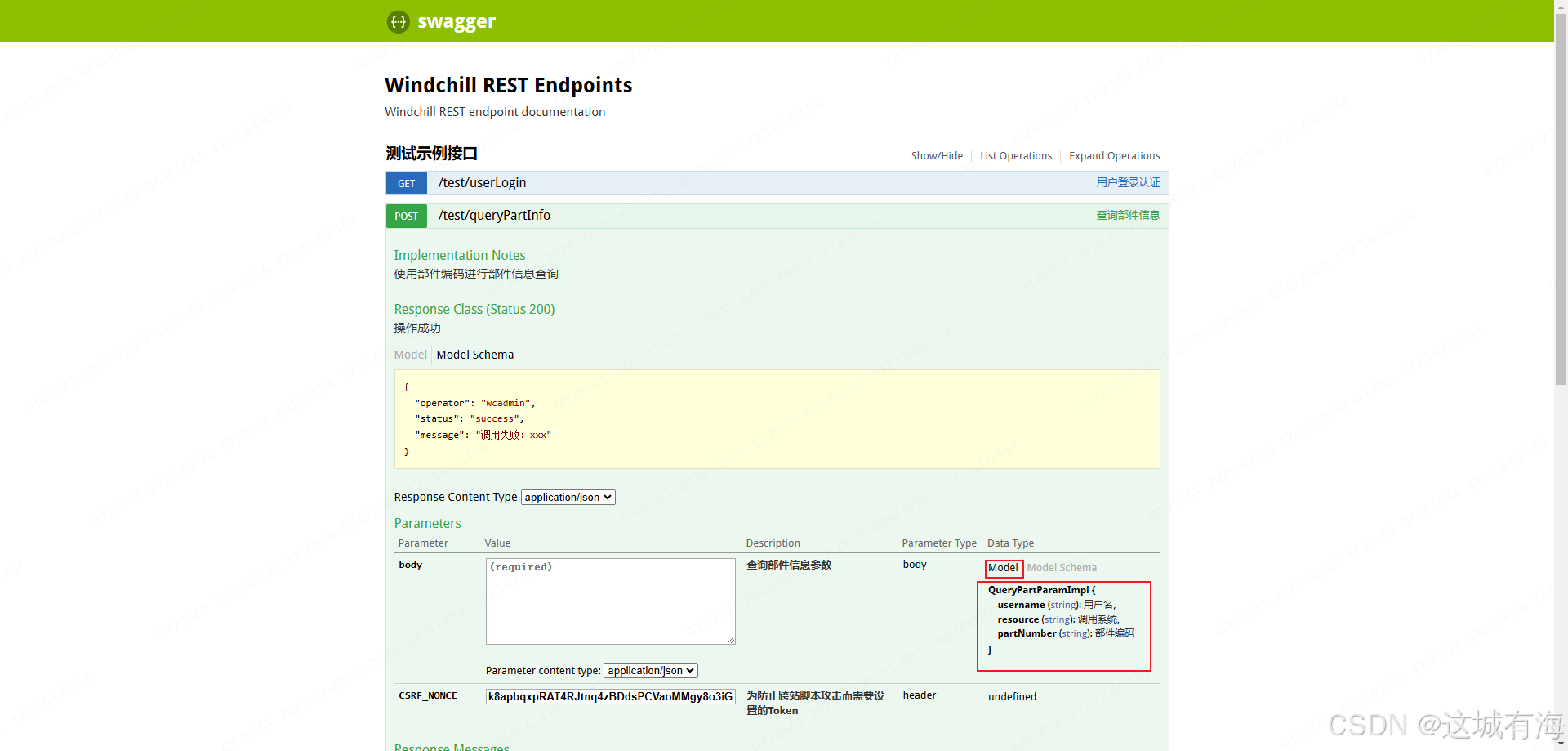Click the 操作成功 response text
Image resolution: width=1568 pixels, height=751 pixels.
[417, 329]
